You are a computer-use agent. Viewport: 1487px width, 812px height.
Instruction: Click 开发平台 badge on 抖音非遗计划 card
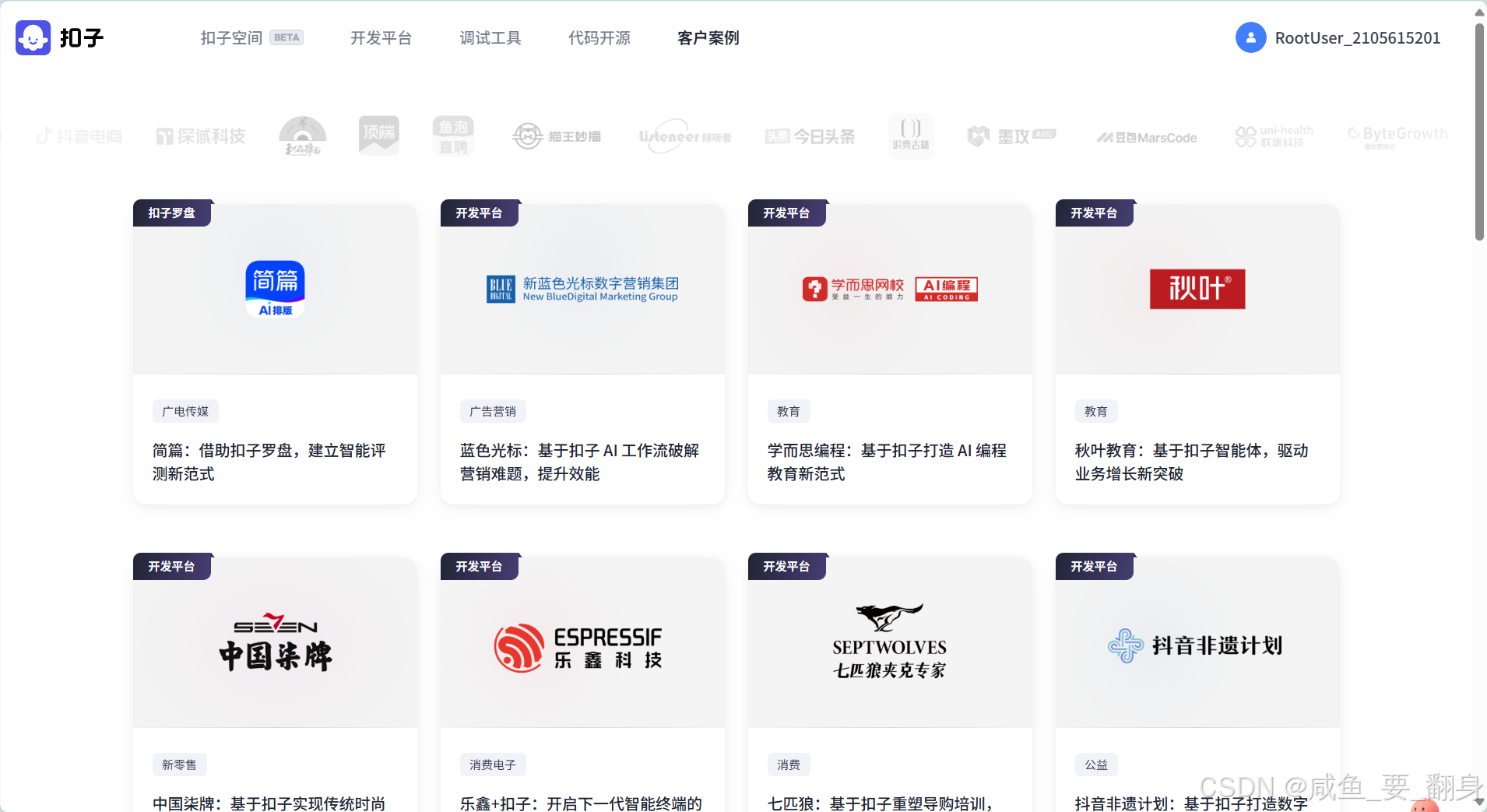[1094, 566]
